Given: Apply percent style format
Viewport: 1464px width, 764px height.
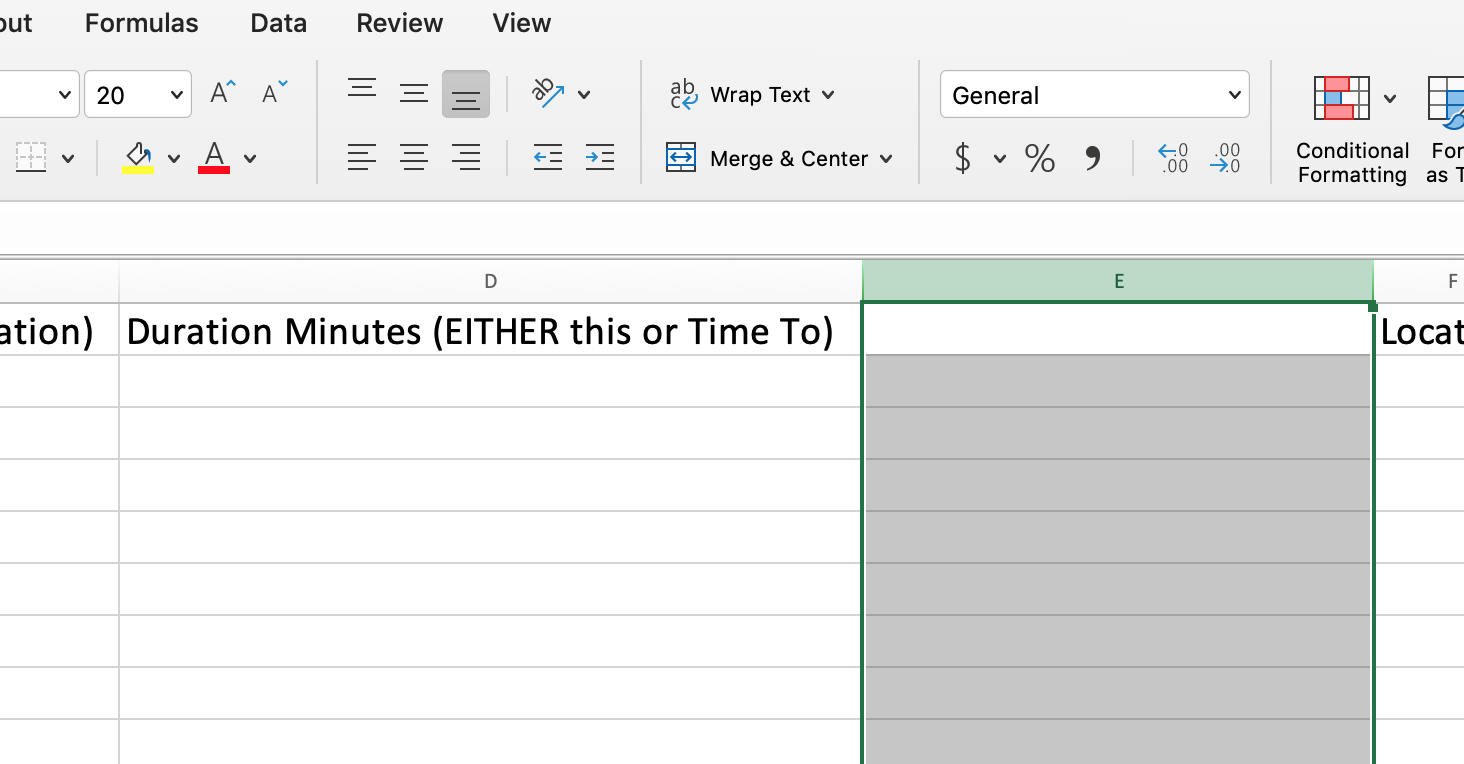Looking at the screenshot, I should [1040, 158].
